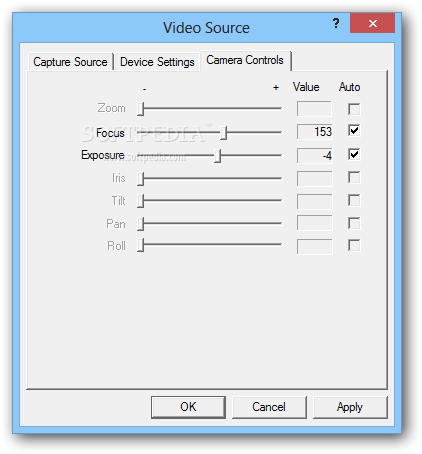Image resolution: width=422 pixels, height=454 pixels.
Task: Switch to the Capture Source tab
Action: 70,62
